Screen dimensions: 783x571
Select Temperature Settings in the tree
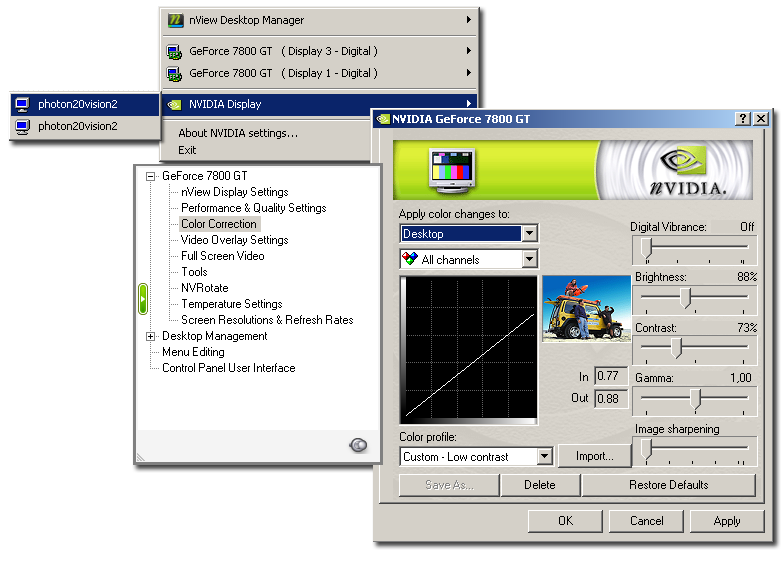[x=232, y=304]
